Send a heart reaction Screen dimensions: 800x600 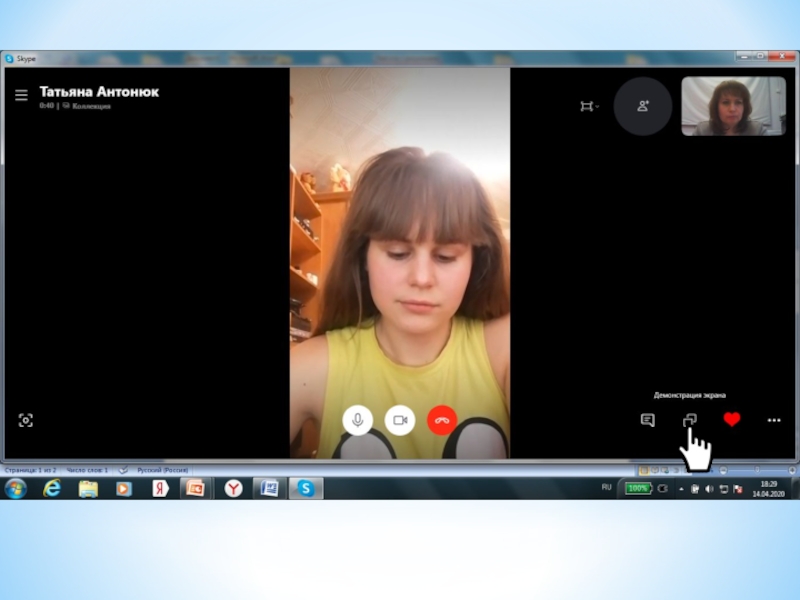tap(731, 420)
